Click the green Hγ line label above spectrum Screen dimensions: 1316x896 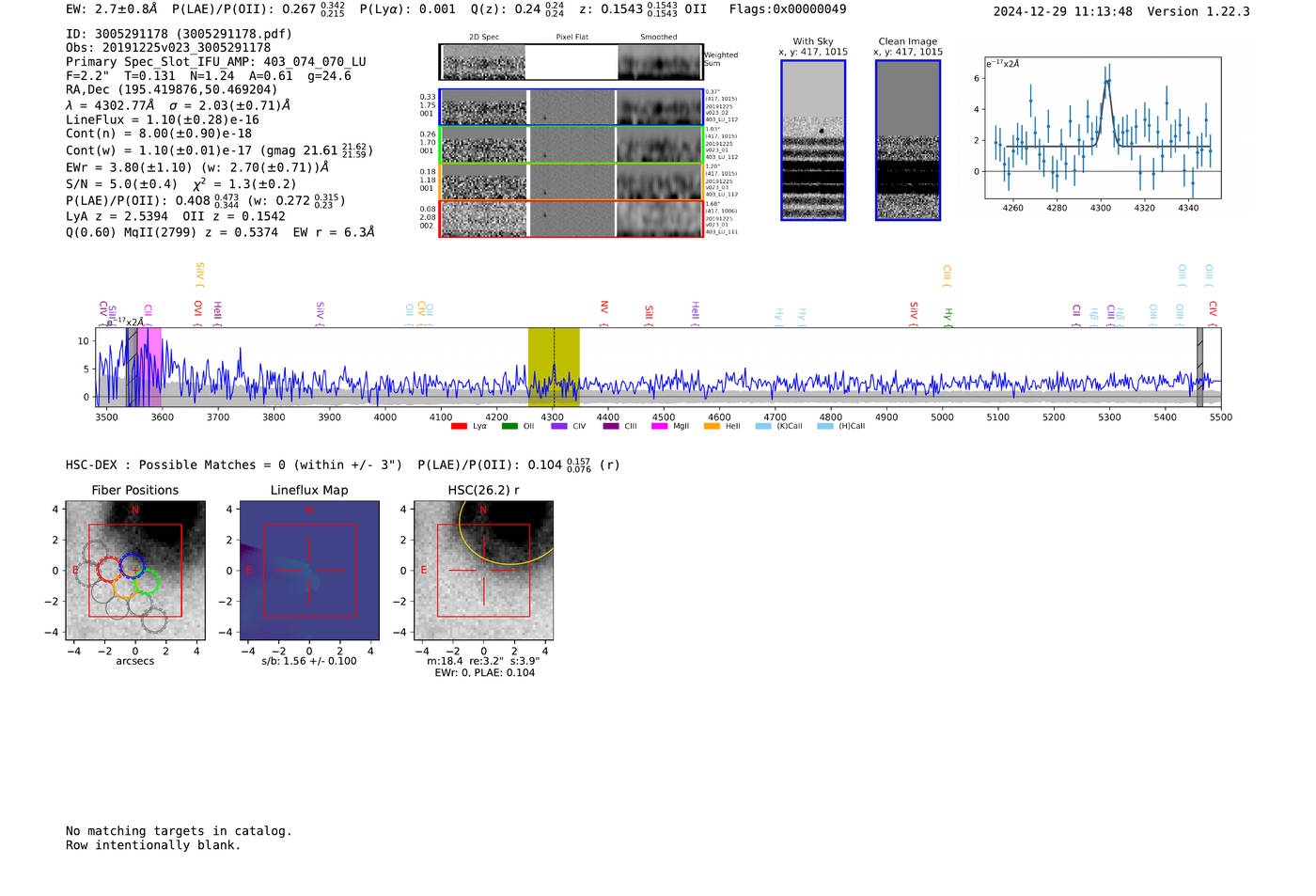coord(948,316)
